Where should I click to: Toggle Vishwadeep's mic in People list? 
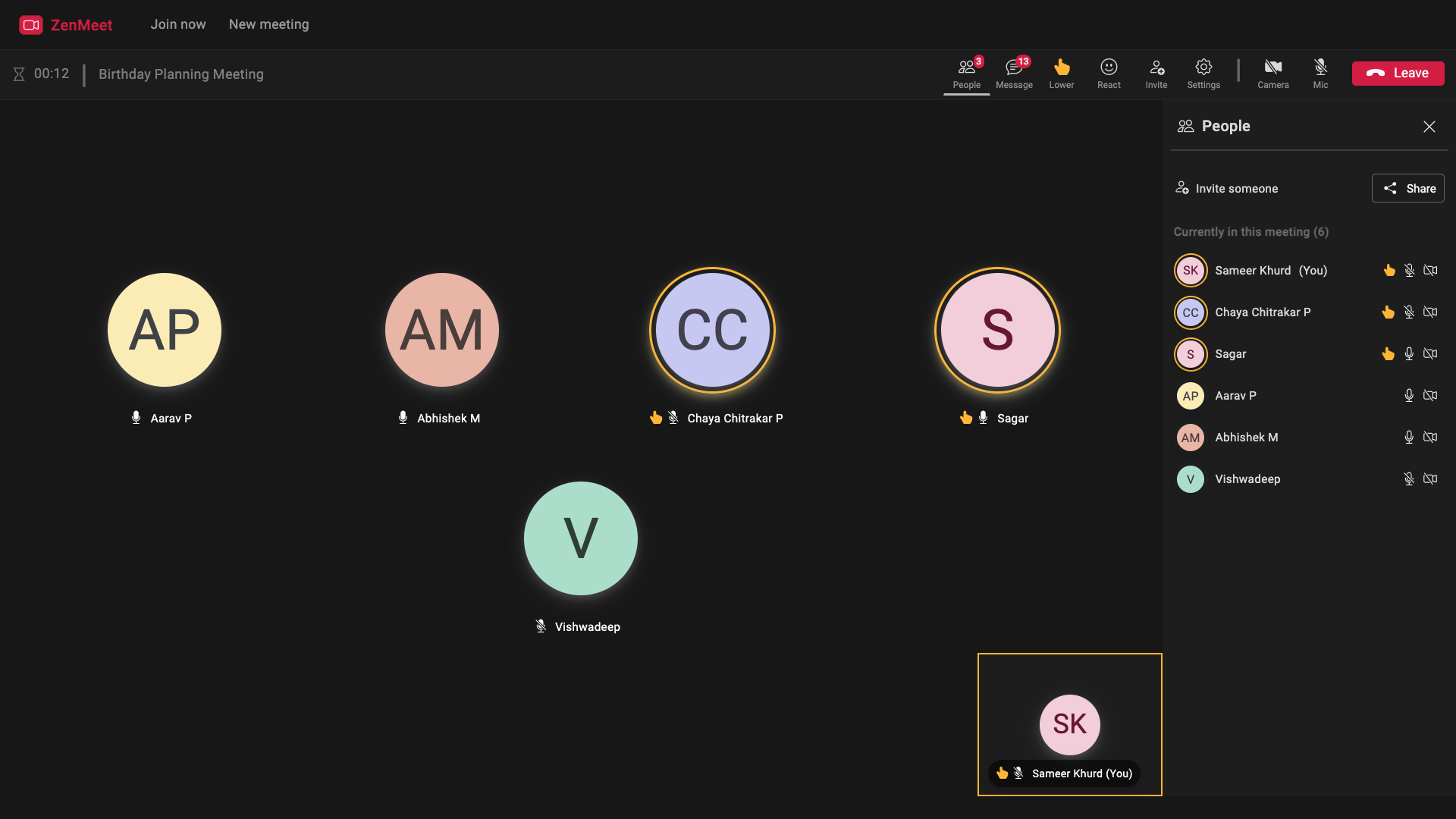coord(1409,479)
